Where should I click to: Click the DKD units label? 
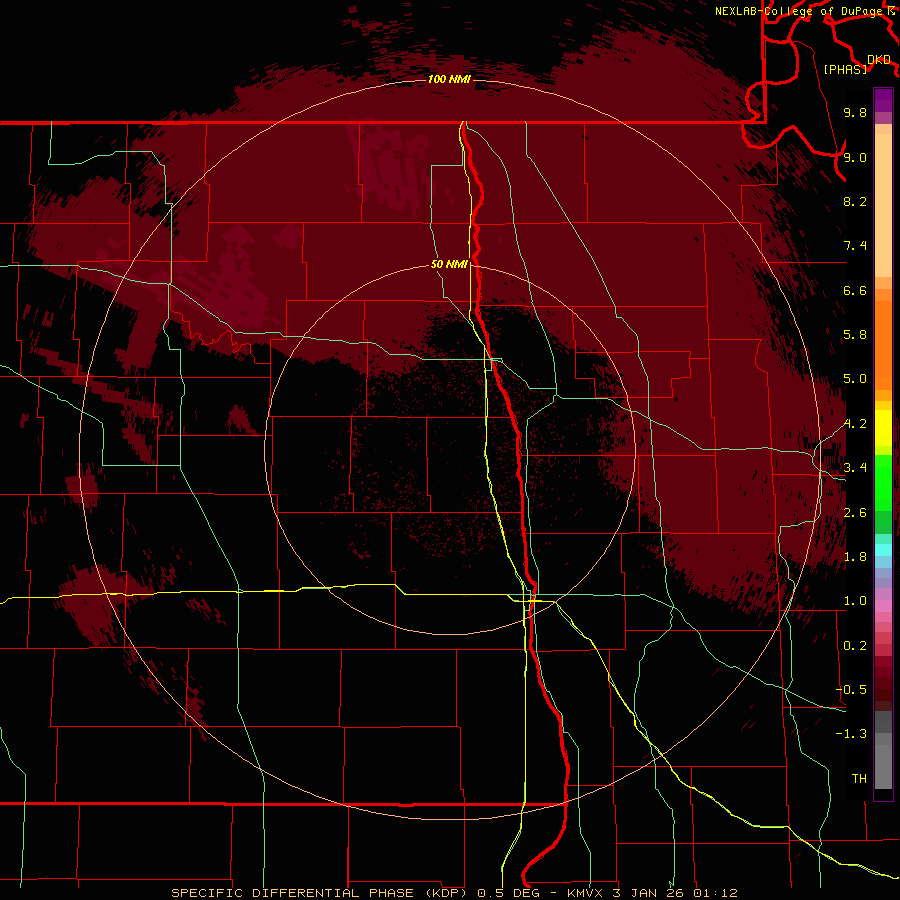tap(879, 60)
